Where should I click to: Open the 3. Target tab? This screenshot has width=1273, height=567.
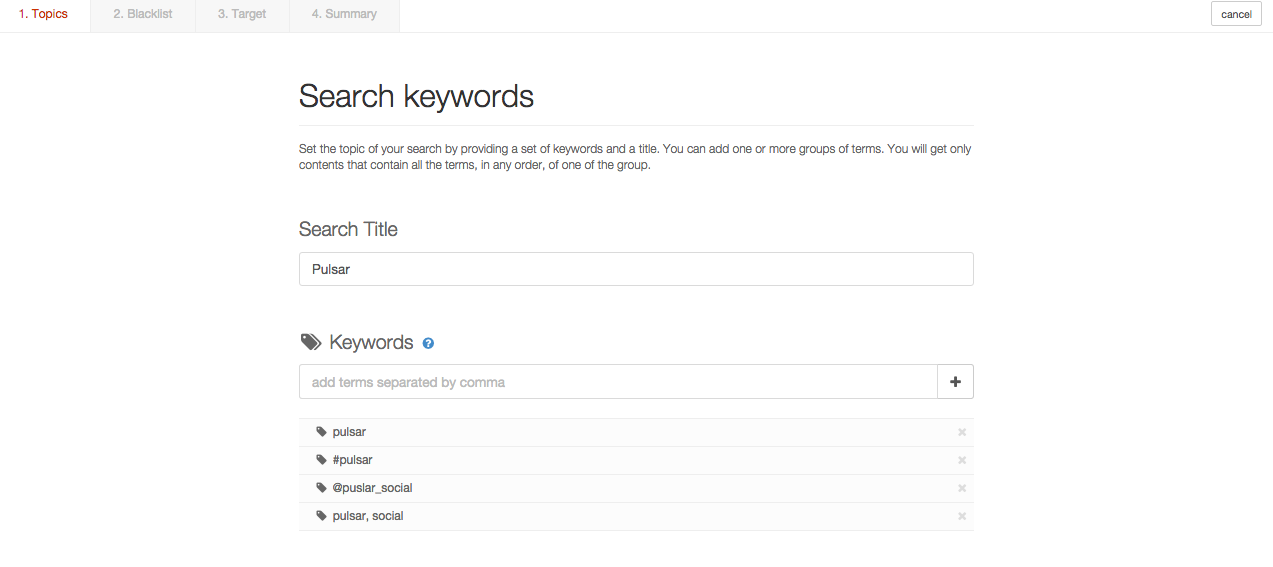242,15
